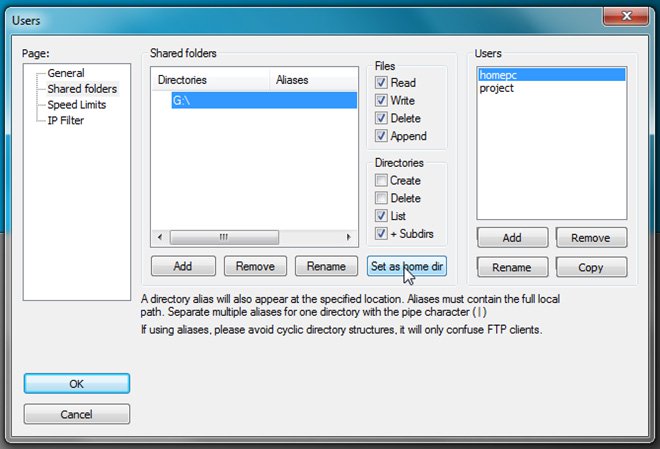Toggle the + Subdirs checkbox

[381, 234]
